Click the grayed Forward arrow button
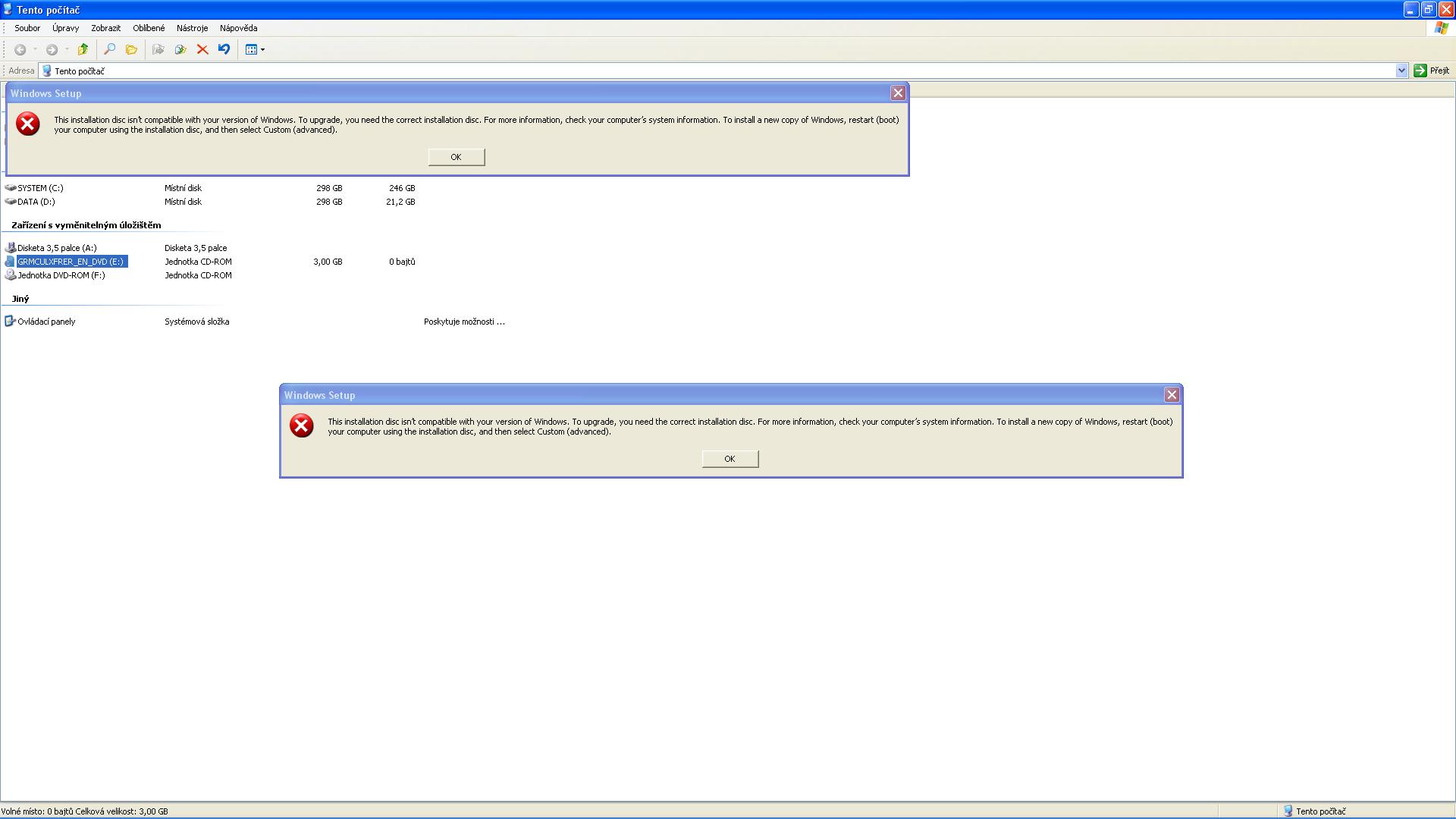The height and width of the screenshot is (819, 1456). coord(52,49)
